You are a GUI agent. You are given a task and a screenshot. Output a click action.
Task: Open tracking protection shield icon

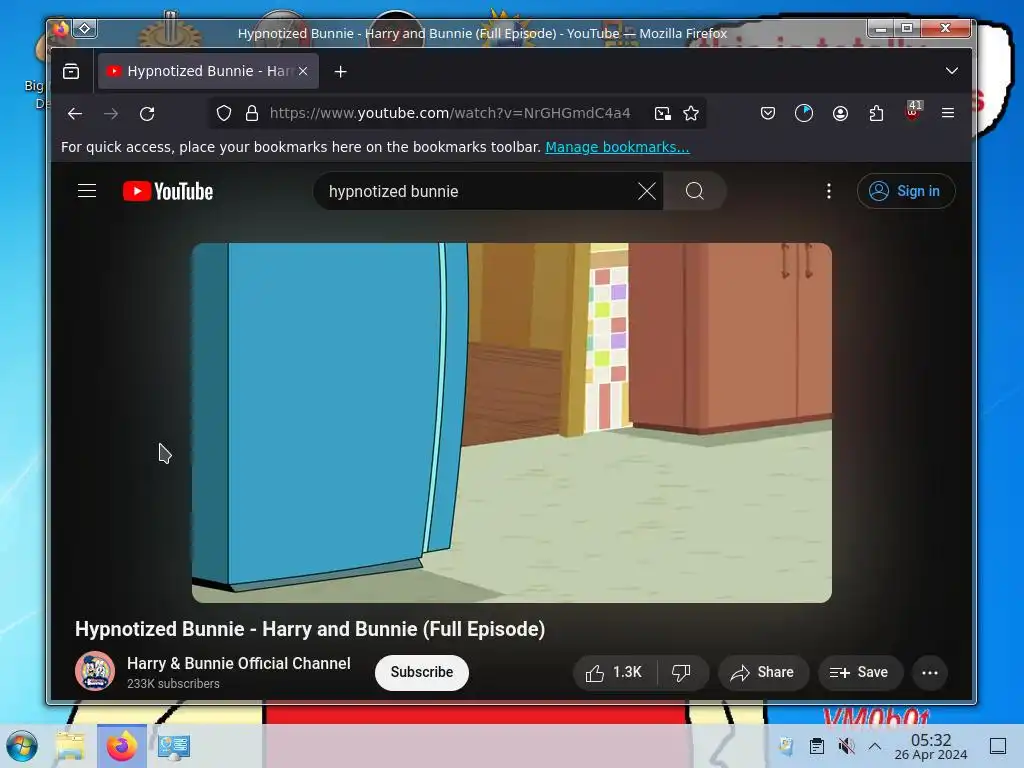click(x=224, y=114)
